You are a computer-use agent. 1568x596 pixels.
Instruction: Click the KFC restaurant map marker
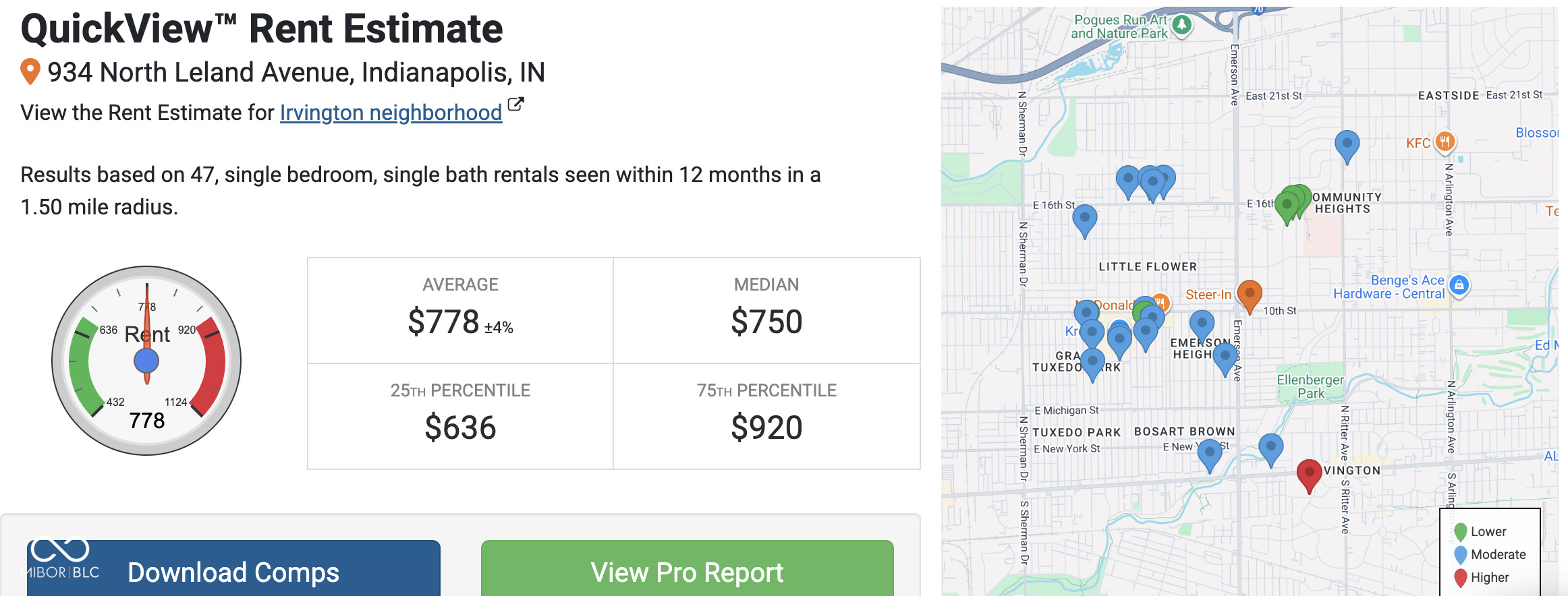tap(1444, 142)
